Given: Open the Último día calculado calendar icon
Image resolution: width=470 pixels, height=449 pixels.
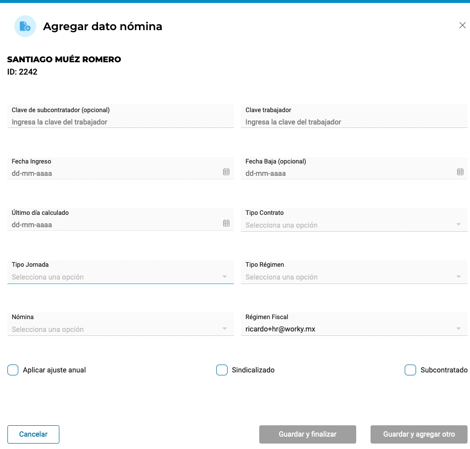Looking at the screenshot, I should click(226, 223).
